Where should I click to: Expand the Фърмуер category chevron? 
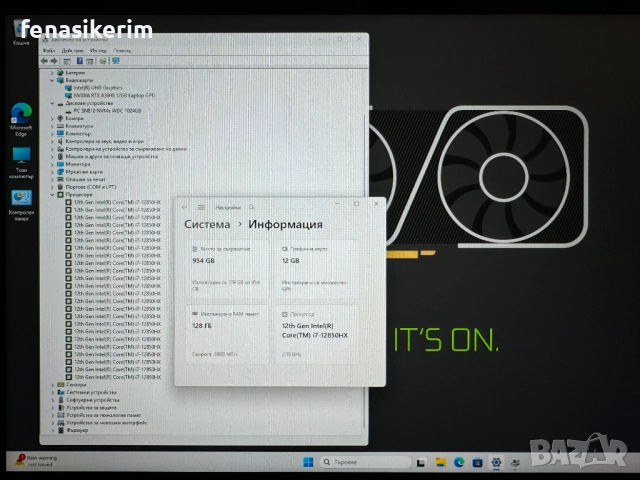[52, 430]
